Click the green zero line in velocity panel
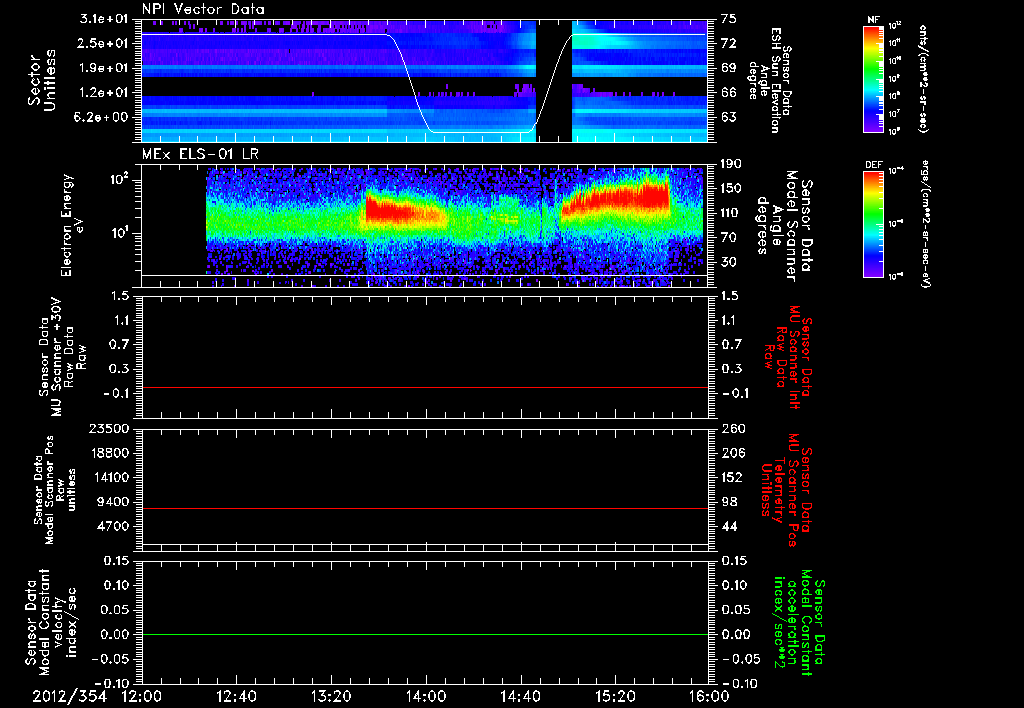Viewport: 1024px width, 708px height. click(x=425, y=634)
